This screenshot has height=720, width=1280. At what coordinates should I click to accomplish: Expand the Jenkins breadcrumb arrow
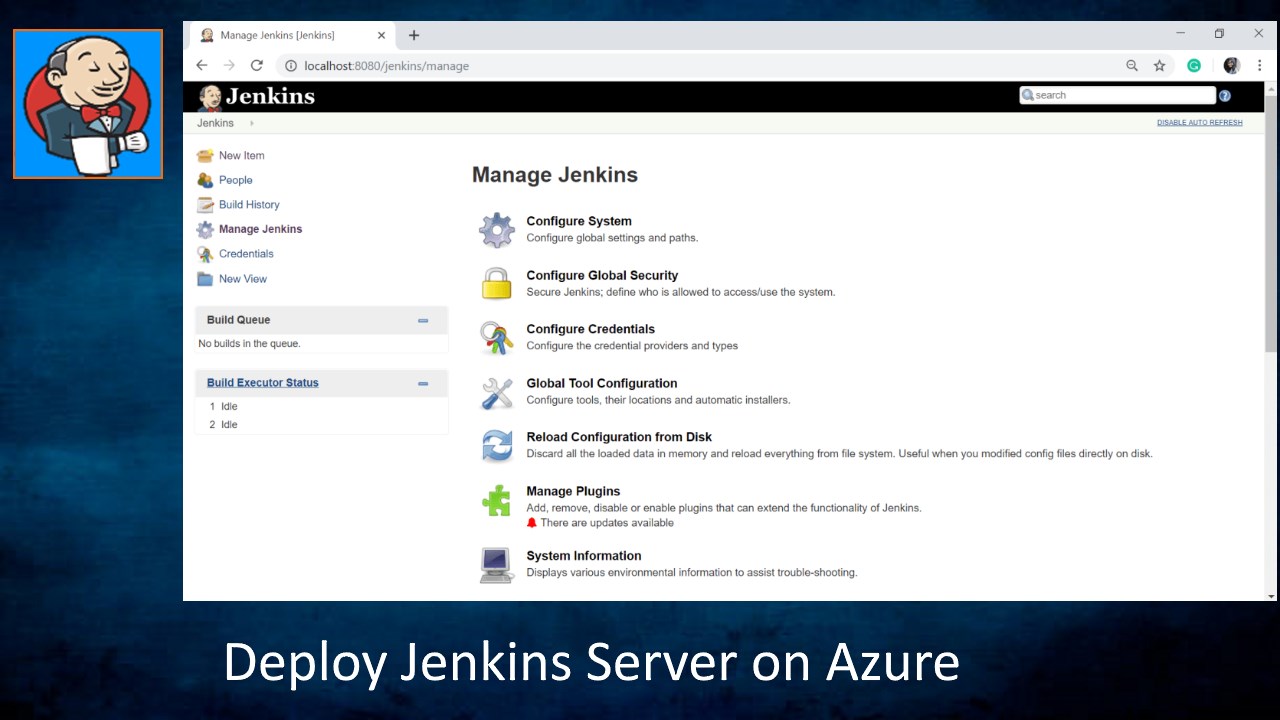point(252,123)
